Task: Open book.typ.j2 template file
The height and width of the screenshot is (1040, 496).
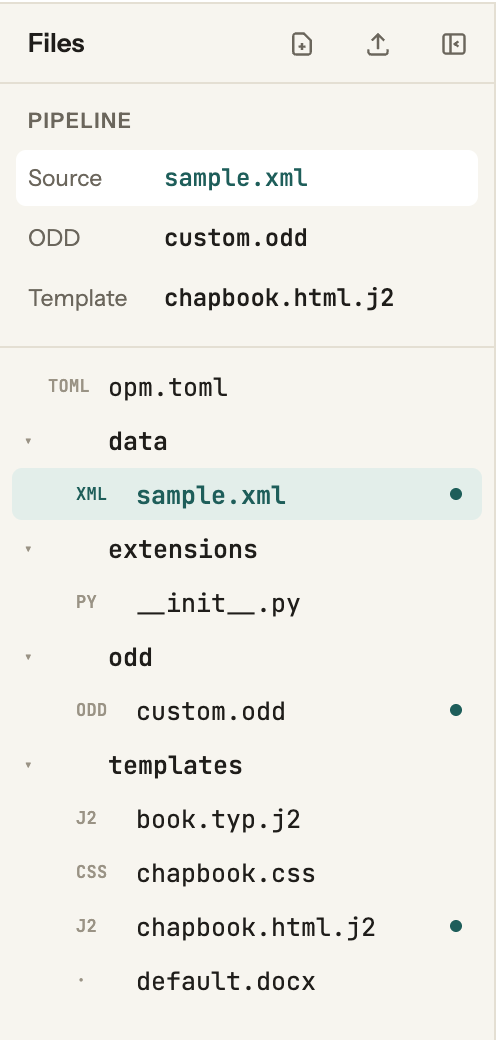Action: [247, 819]
